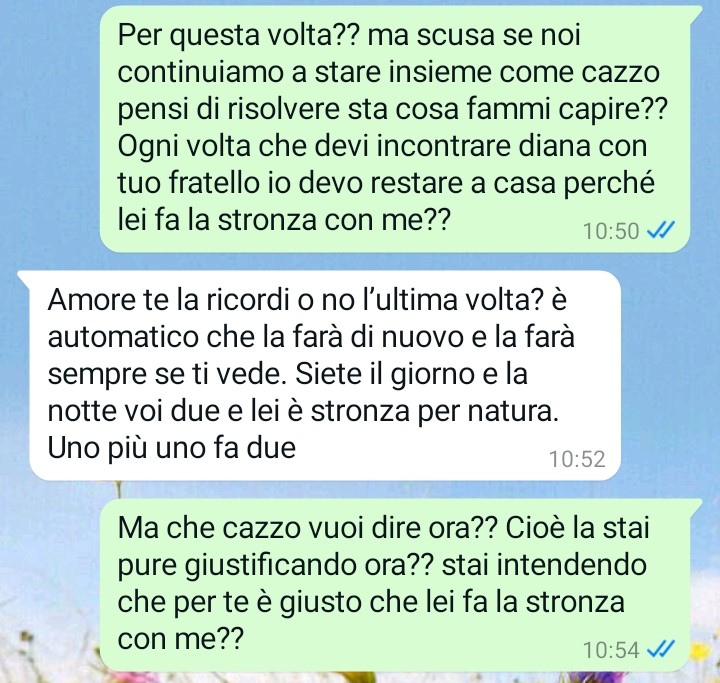Screen dimensions: 720x683
Task: Click the tail of the 10:50 outgoing bubble
Action: (696, 13)
